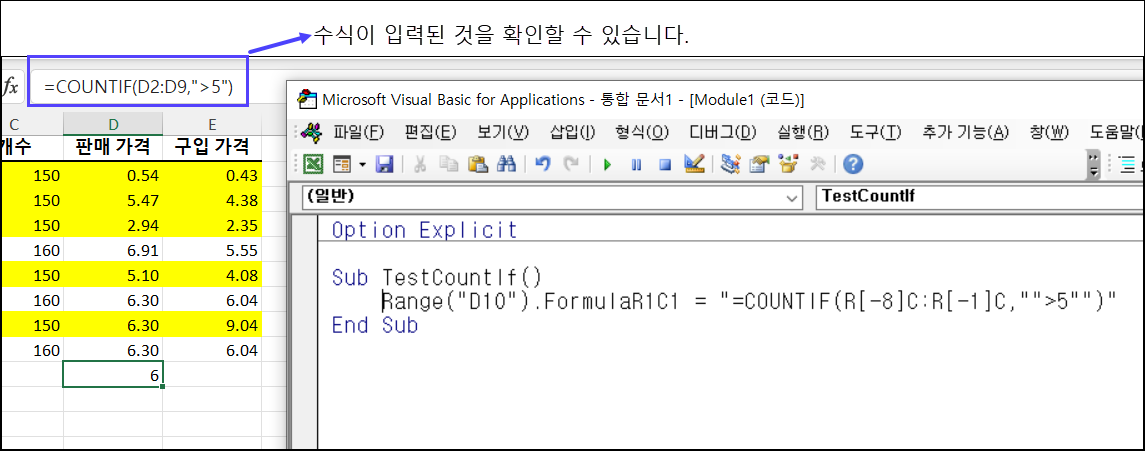The image size is (1145, 451).
Task: Click the 판매 가격 header cell
Action: (x=113, y=148)
